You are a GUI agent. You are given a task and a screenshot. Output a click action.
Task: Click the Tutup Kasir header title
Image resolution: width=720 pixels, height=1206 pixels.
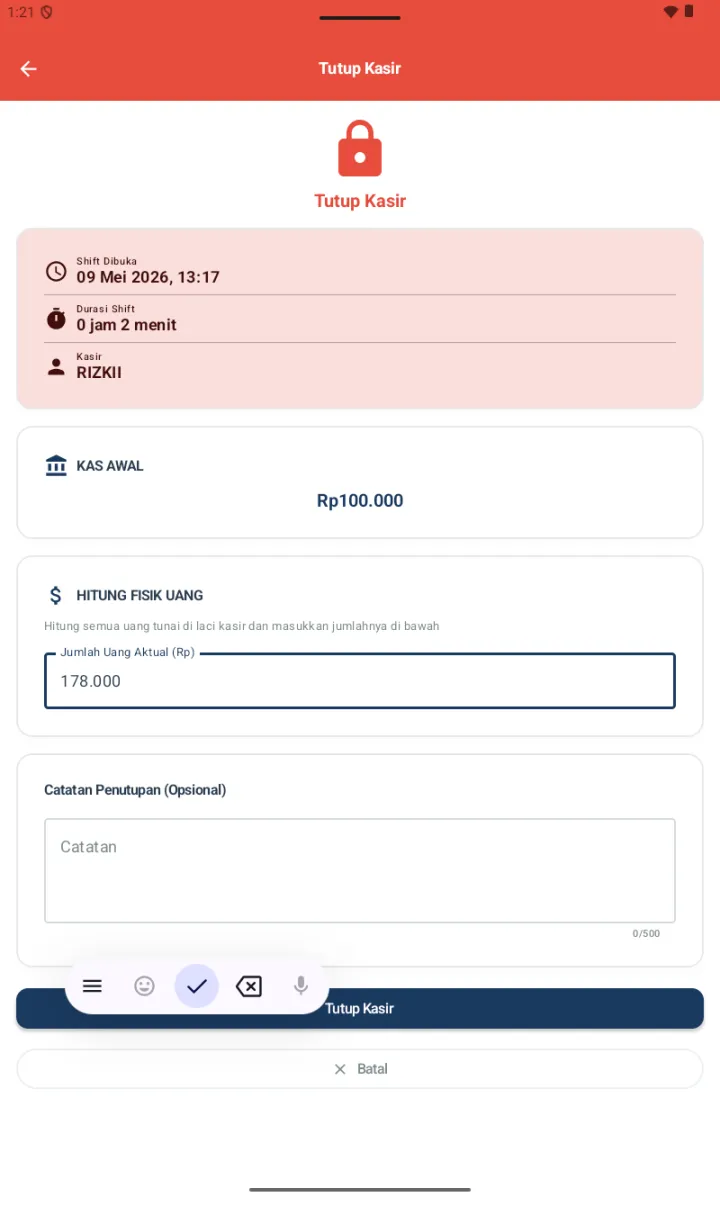point(360,68)
